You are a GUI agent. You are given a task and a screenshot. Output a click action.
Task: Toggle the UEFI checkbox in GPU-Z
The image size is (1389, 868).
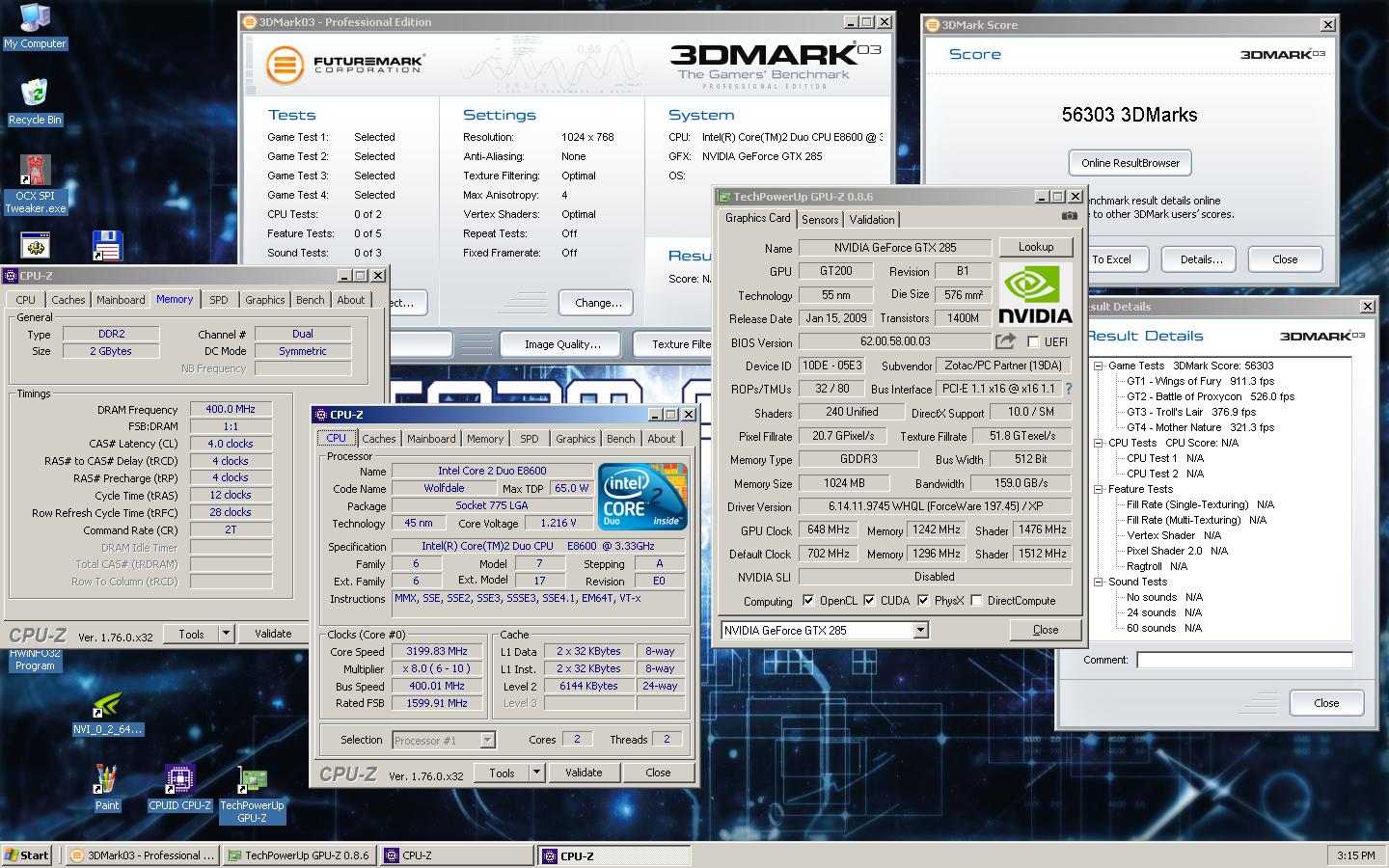click(1033, 342)
